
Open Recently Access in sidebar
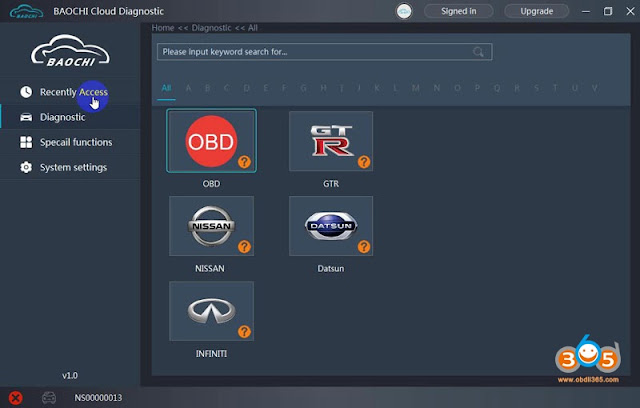click(70, 92)
